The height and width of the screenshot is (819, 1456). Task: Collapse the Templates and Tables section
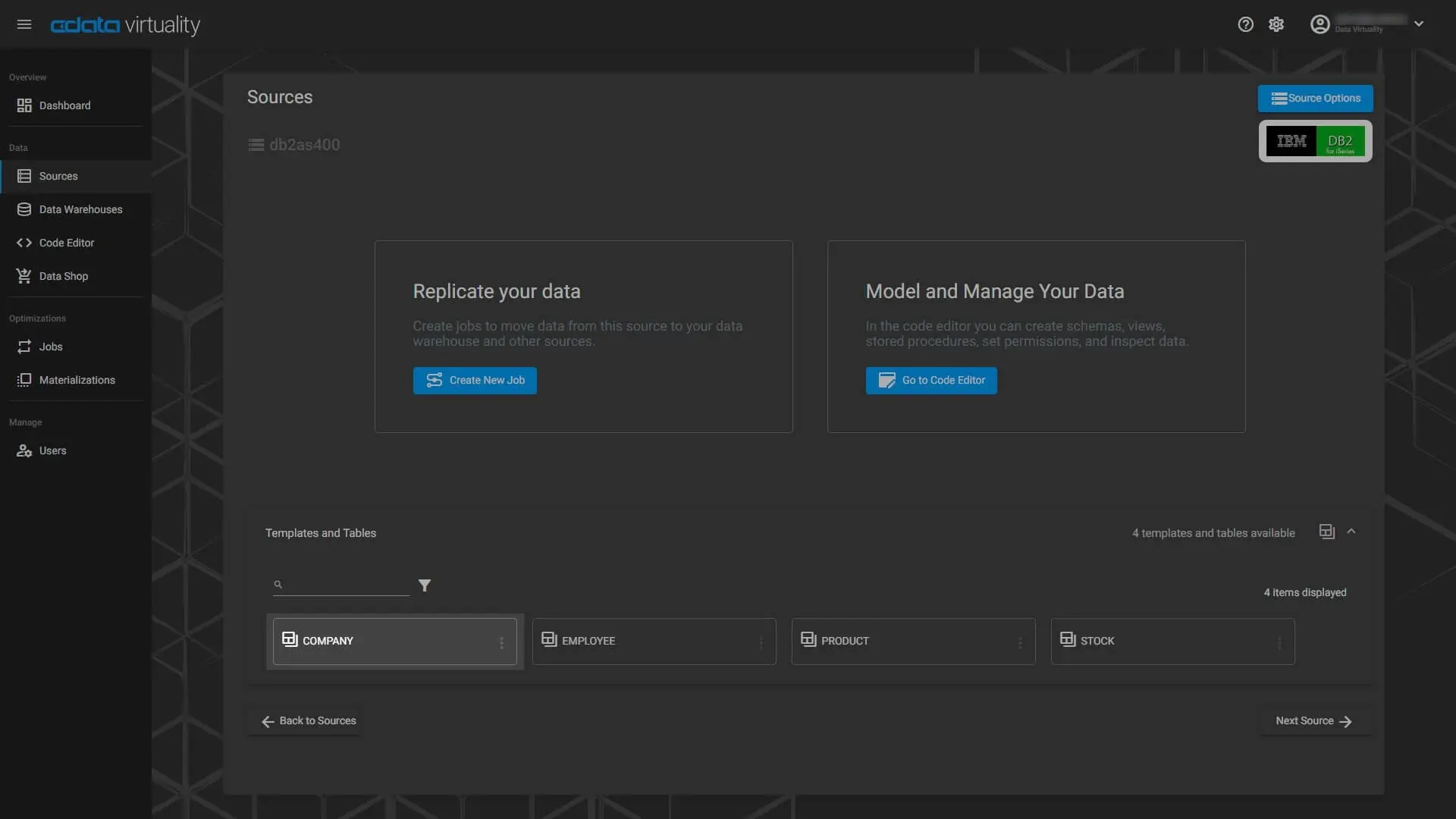click(1351, 532)
